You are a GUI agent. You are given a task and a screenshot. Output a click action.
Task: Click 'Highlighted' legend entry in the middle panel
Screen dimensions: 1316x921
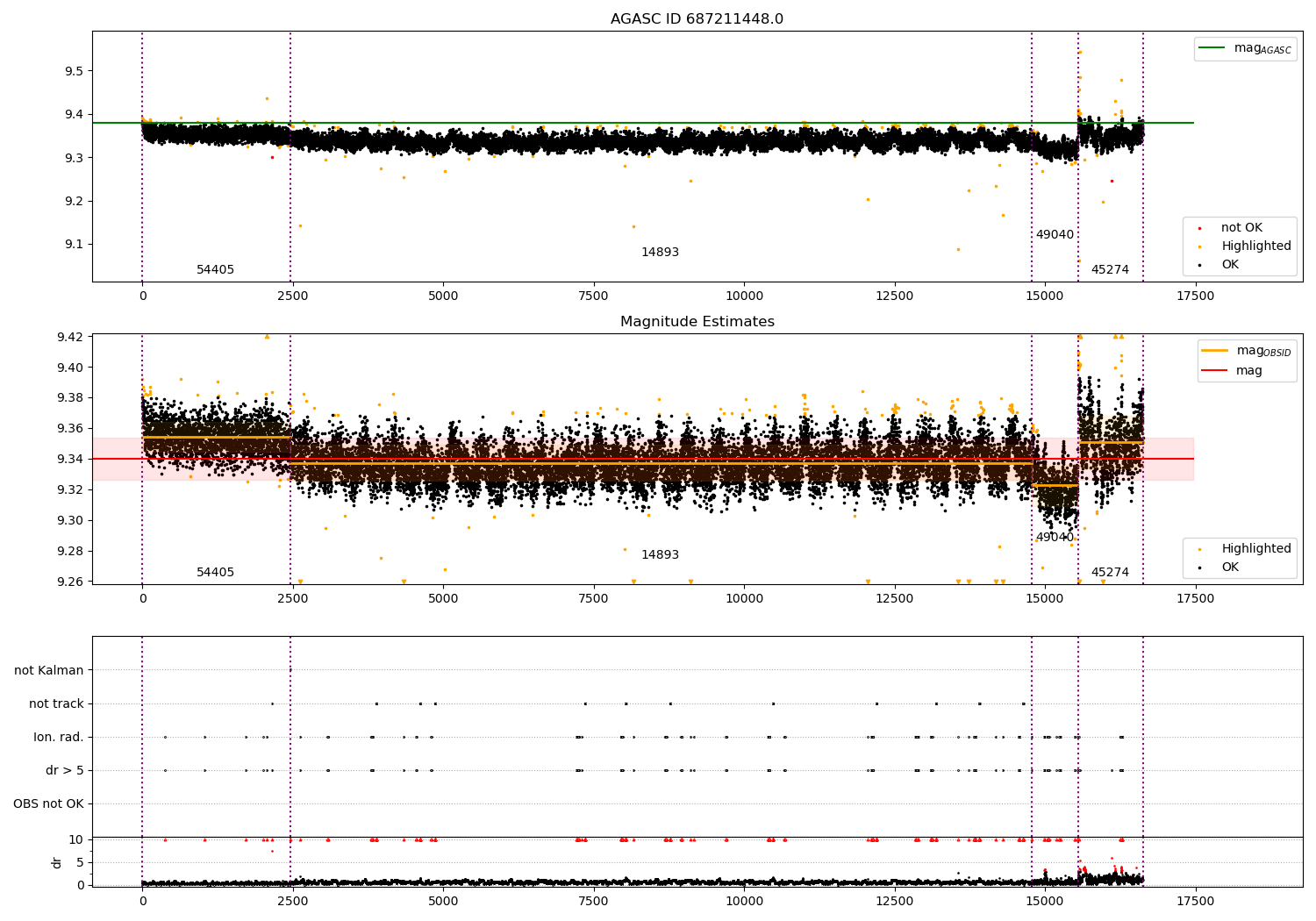[1256, 549]
